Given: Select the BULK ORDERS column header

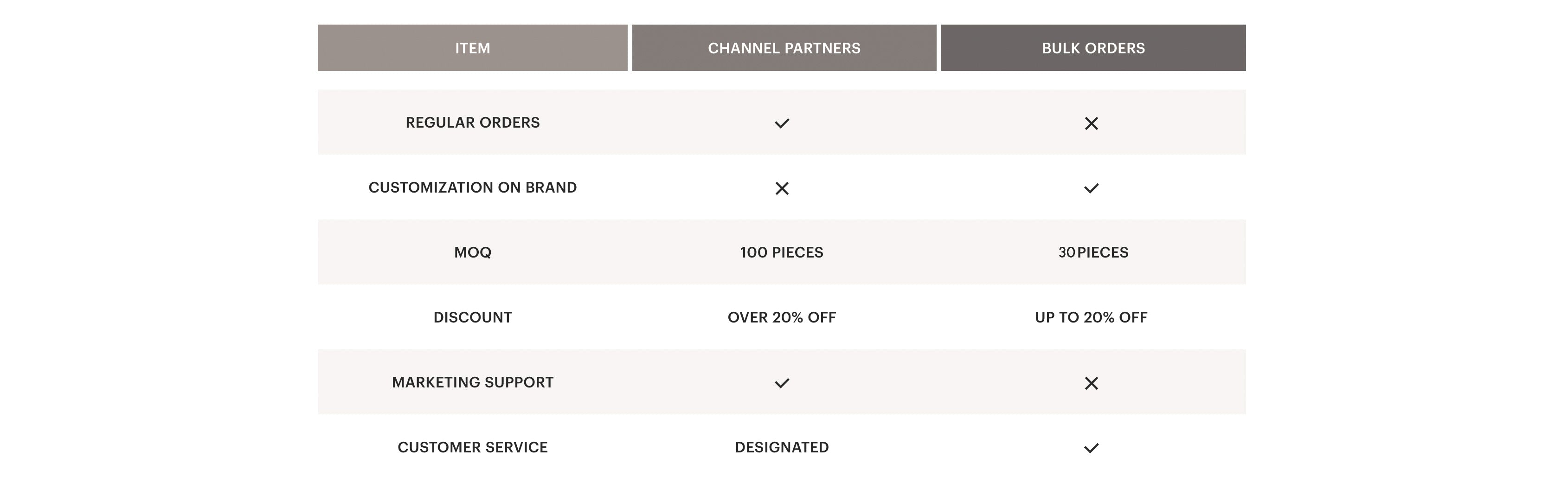Looking at the screenshot, I should point(1093,48).
